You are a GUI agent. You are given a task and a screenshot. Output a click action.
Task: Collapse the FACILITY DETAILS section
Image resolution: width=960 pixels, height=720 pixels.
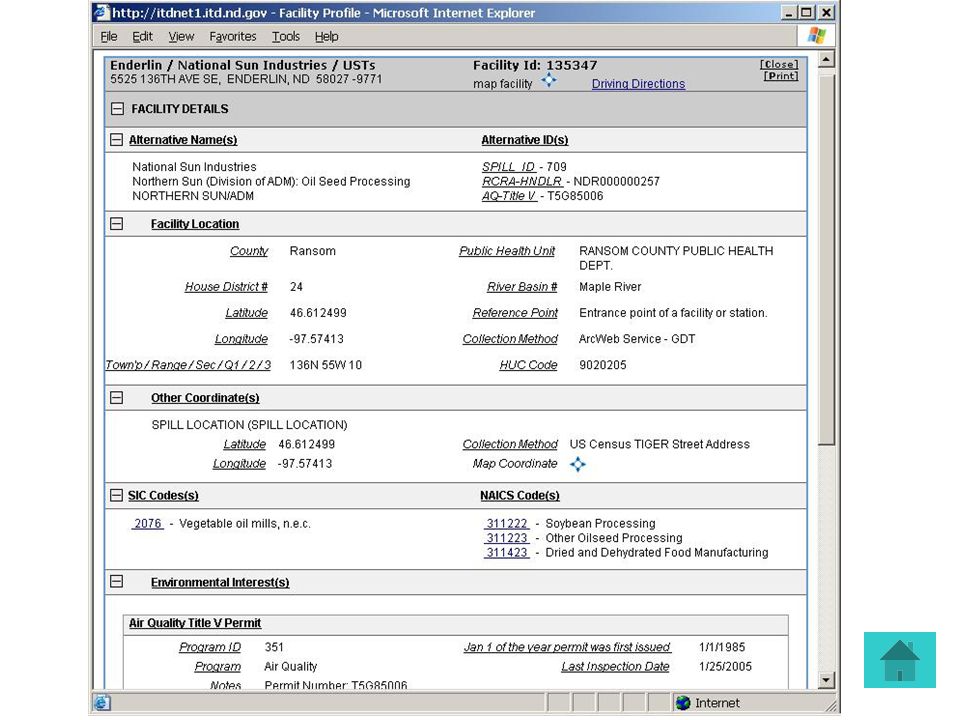click(118, 109)
